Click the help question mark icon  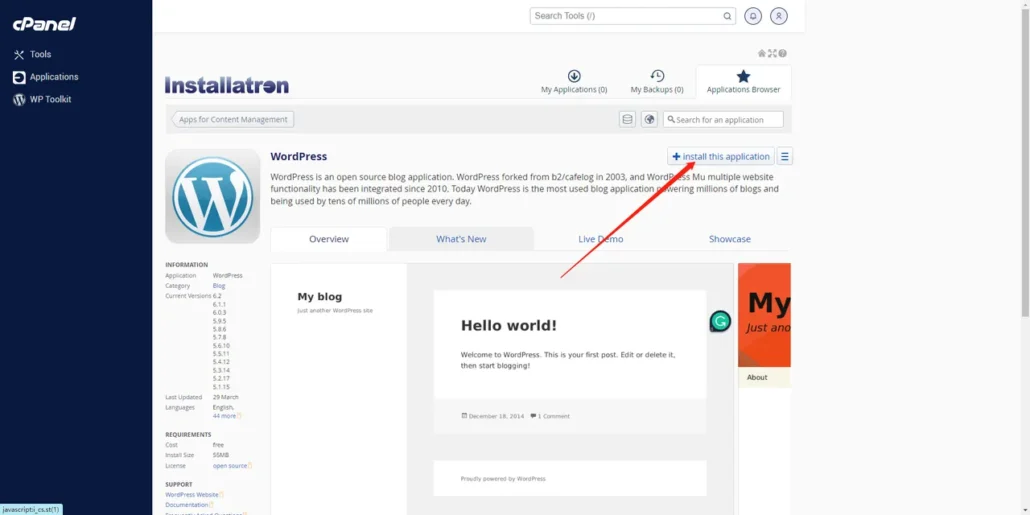point(782,53)
